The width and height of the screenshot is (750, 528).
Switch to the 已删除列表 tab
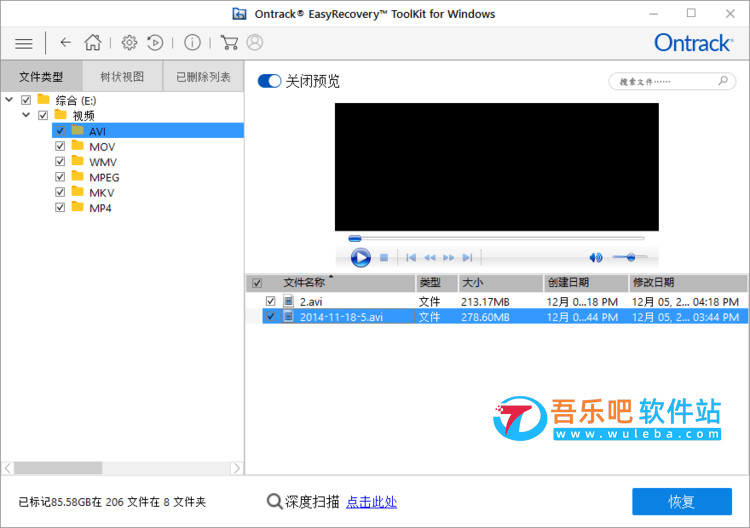tap(203, 77)
